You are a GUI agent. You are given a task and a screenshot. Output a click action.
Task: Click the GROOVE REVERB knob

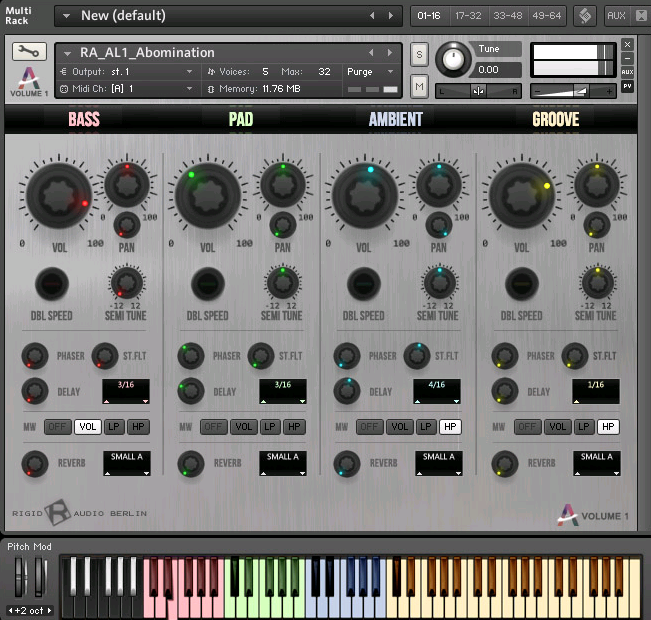[505, 463]
